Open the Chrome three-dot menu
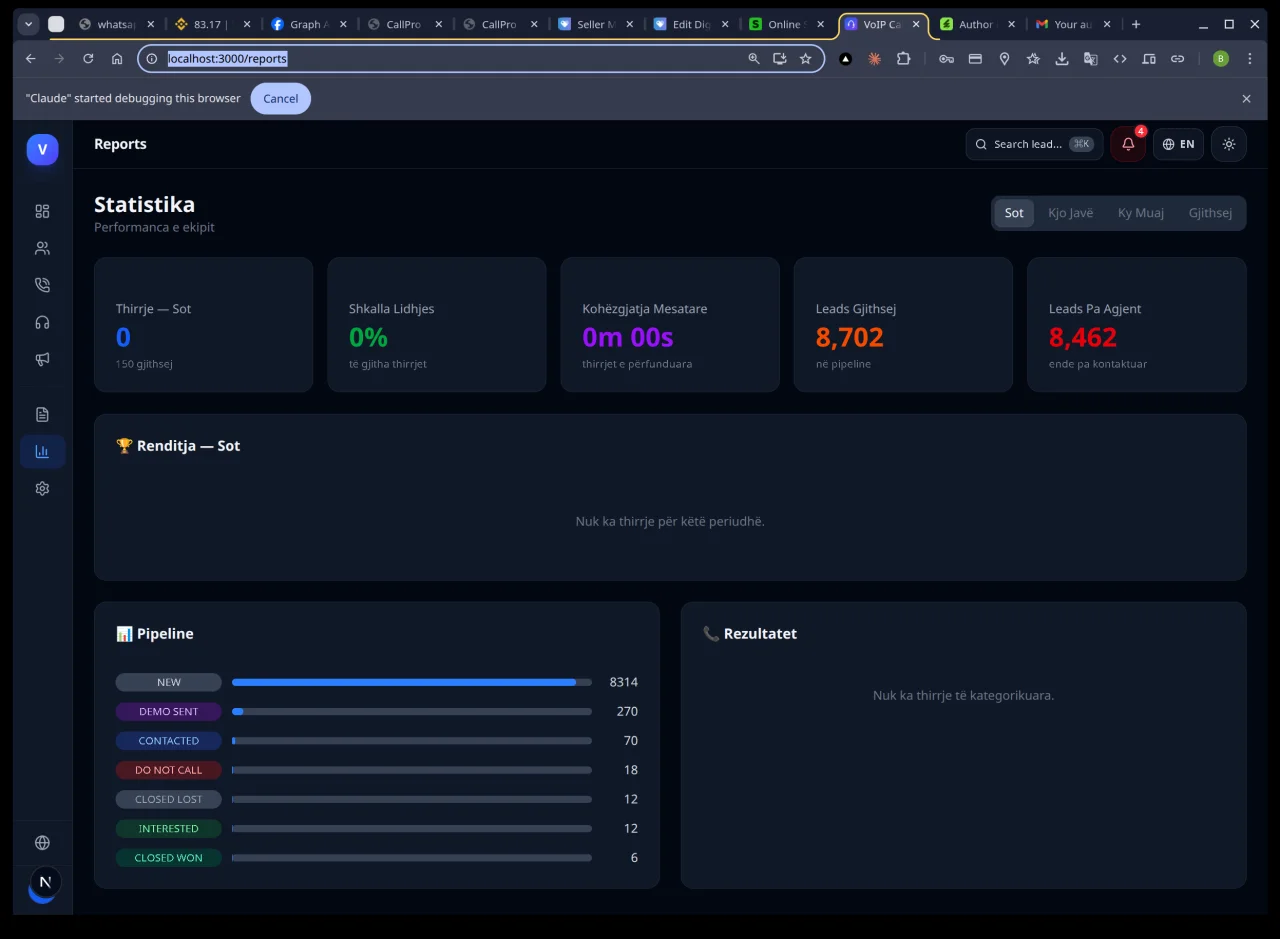The image size is (1280, 939). click(x=1250, y=59)
